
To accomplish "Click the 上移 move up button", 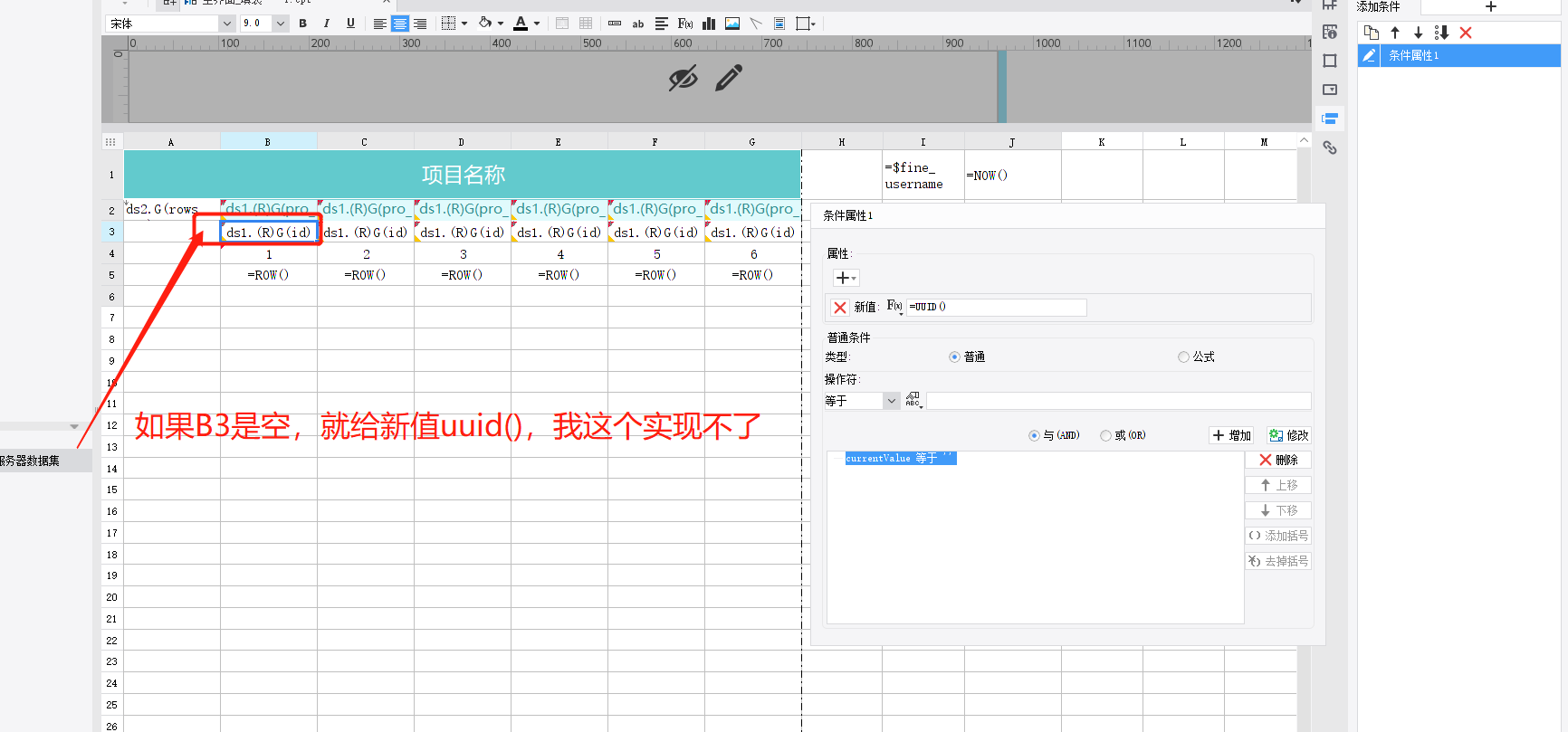I will (x=1278, y=485).
